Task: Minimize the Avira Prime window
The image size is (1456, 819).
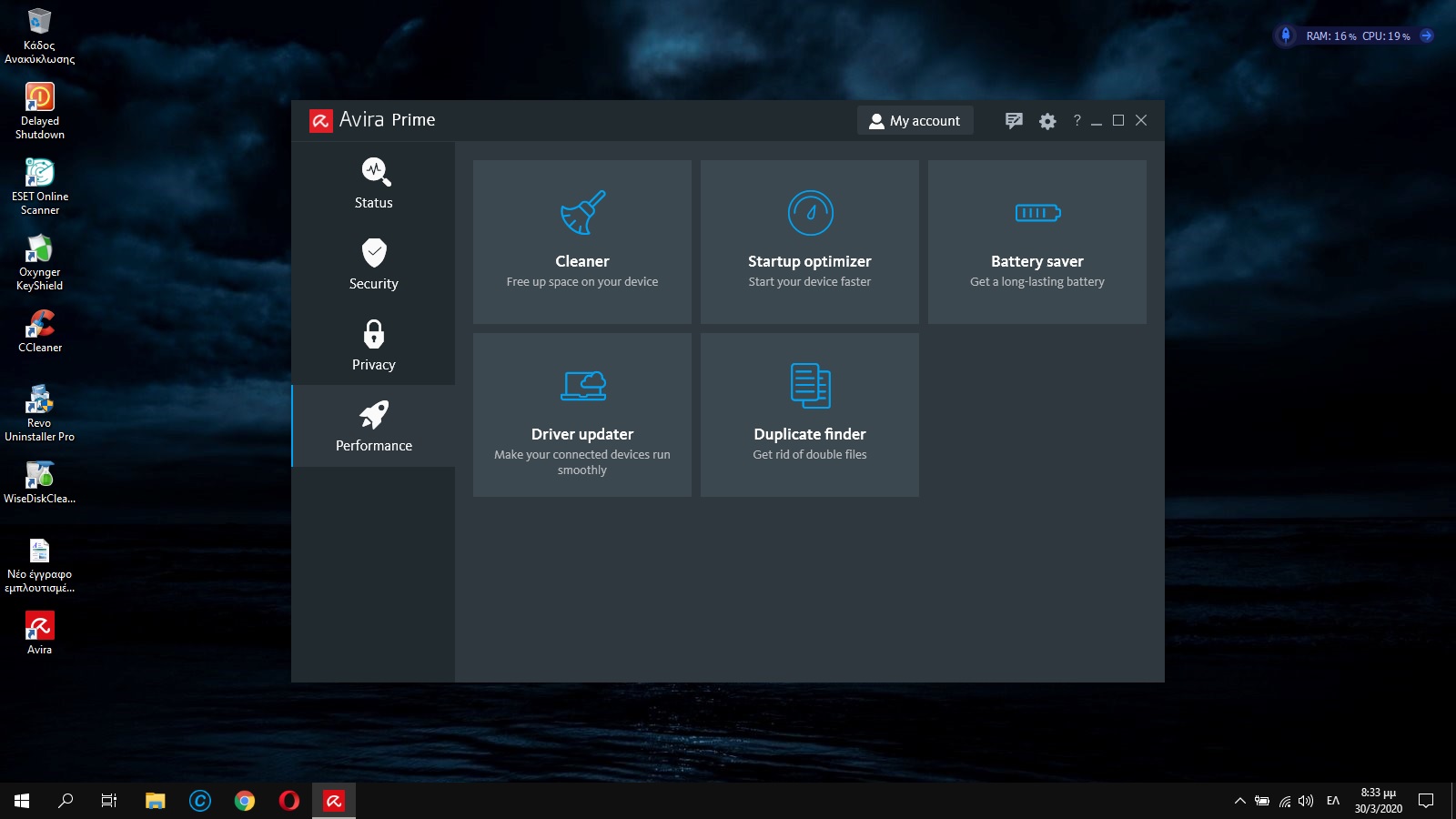Action: click(1097, 121)
